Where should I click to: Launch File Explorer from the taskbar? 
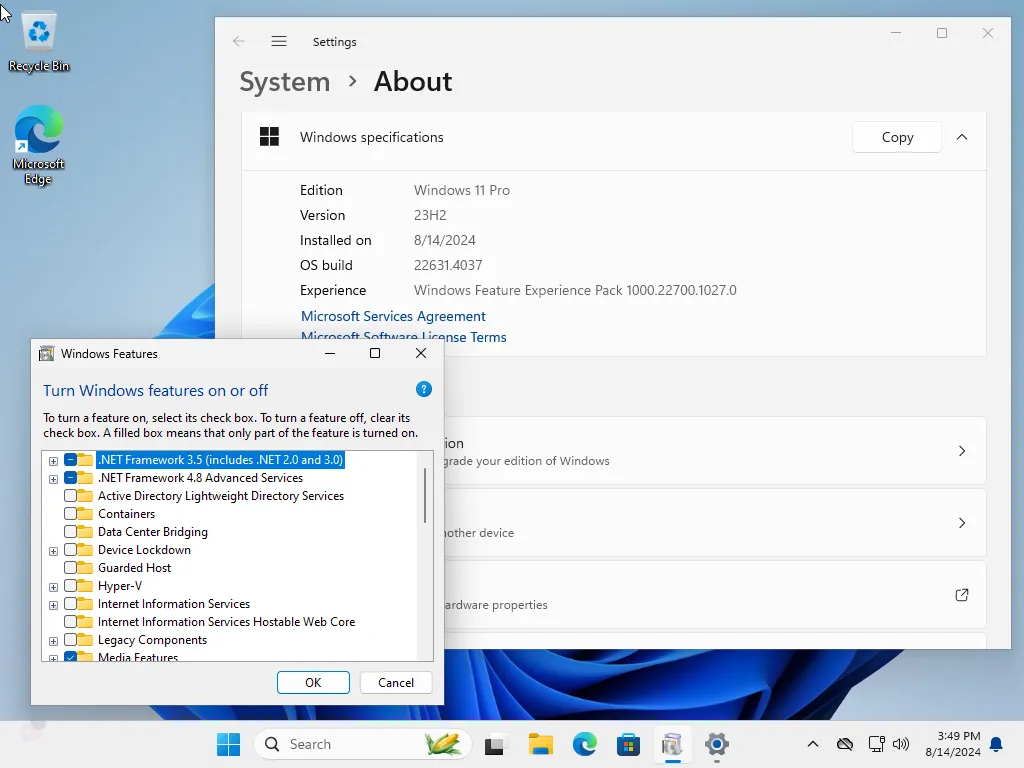click(x=541, y=744)
